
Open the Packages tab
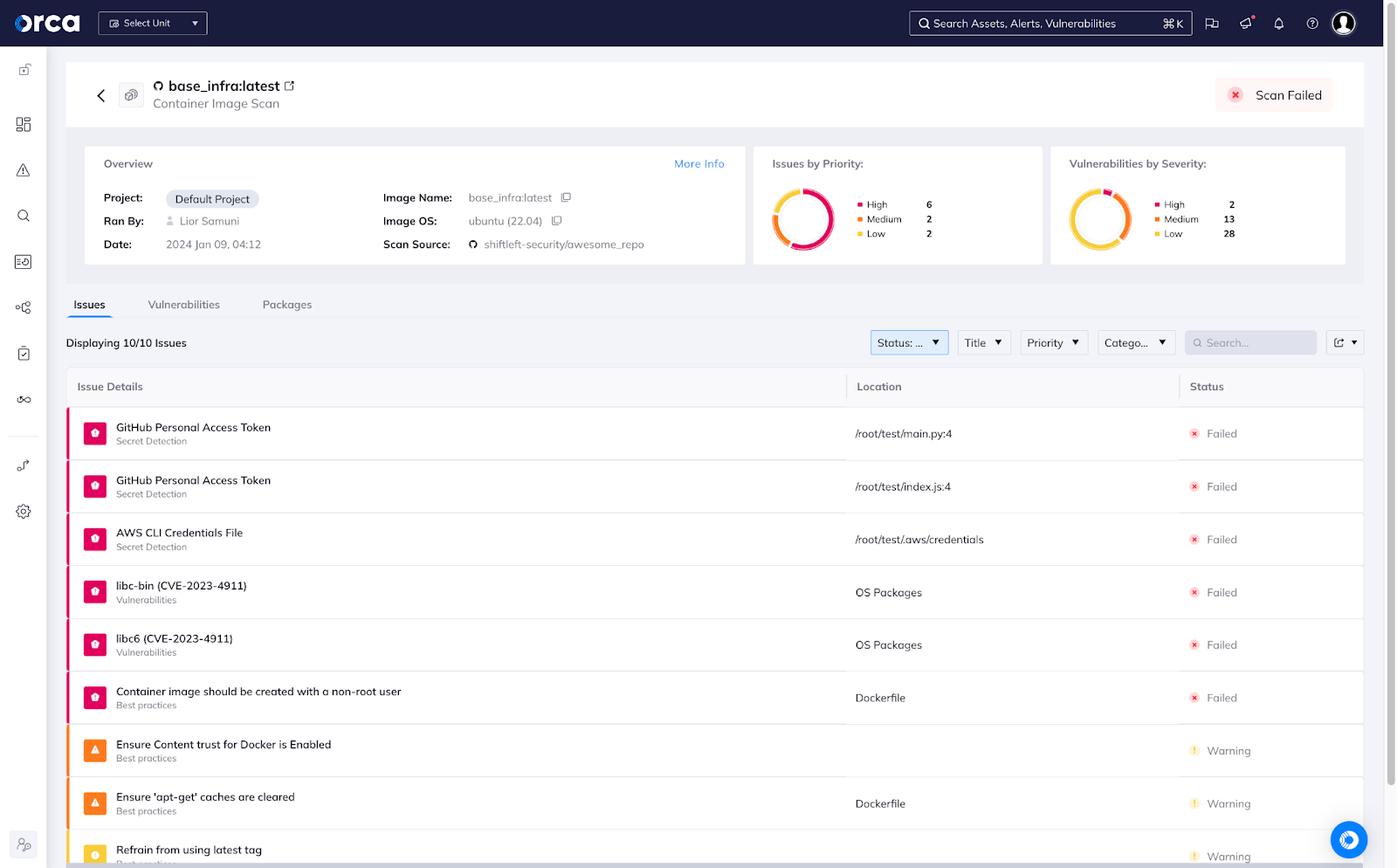pos(286,304)
